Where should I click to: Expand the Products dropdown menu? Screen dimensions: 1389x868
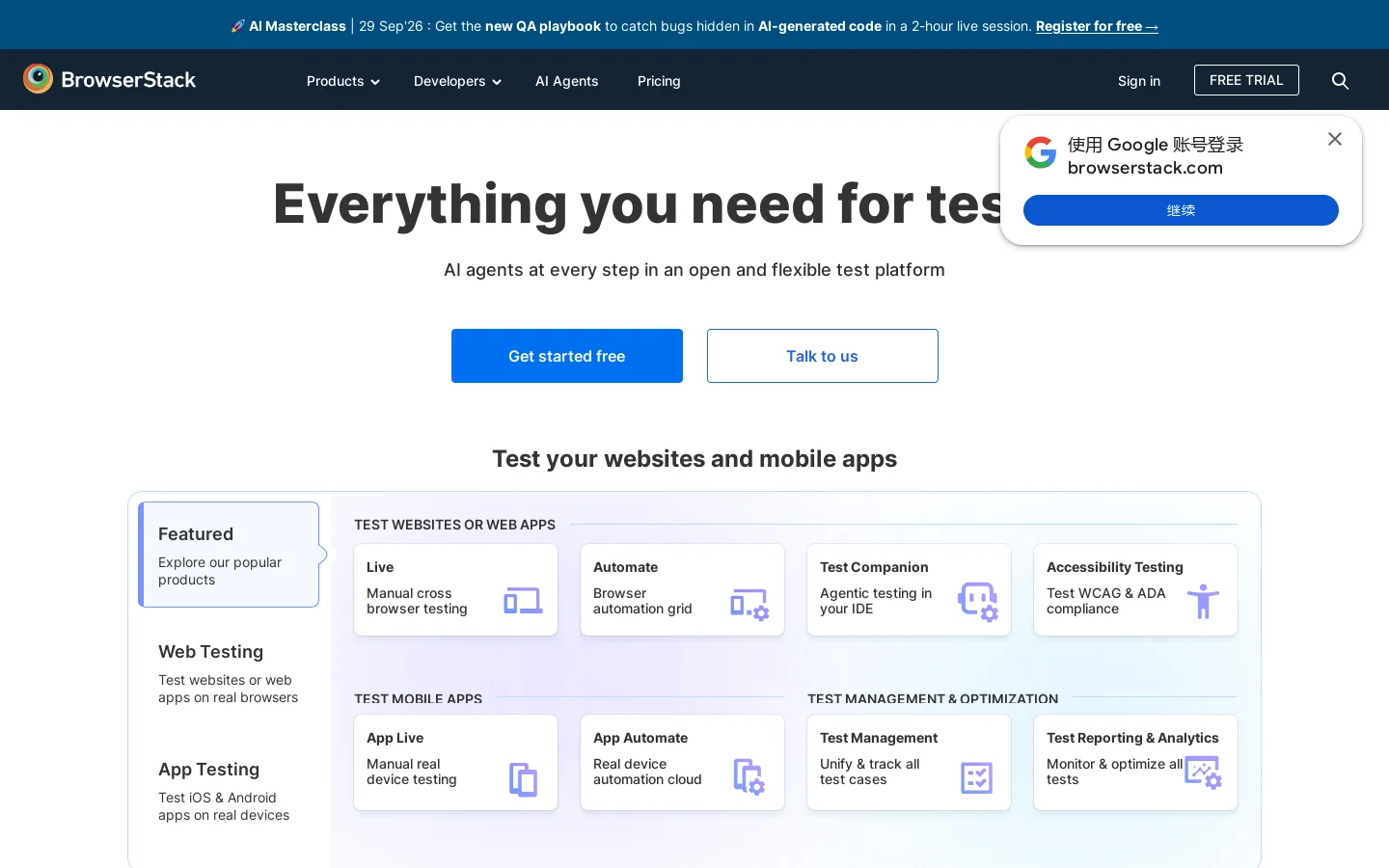(x=342, y=81)
